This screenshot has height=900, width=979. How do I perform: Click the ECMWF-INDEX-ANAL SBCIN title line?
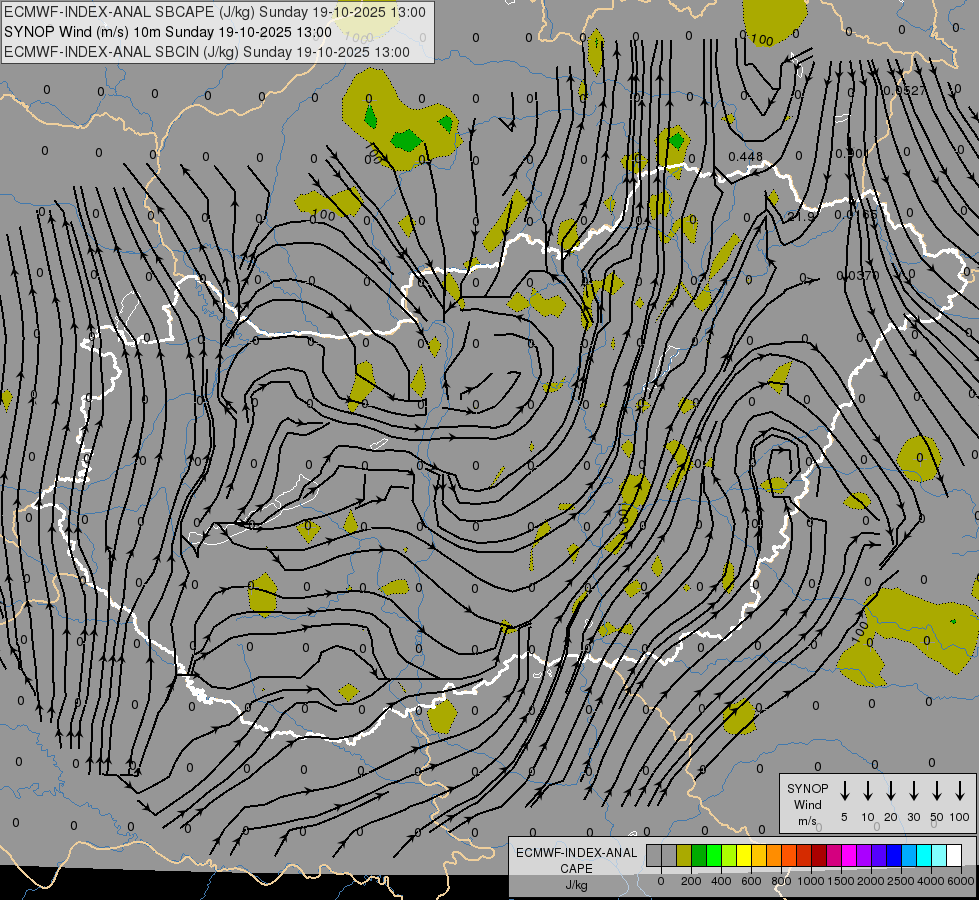coord(207,51)
